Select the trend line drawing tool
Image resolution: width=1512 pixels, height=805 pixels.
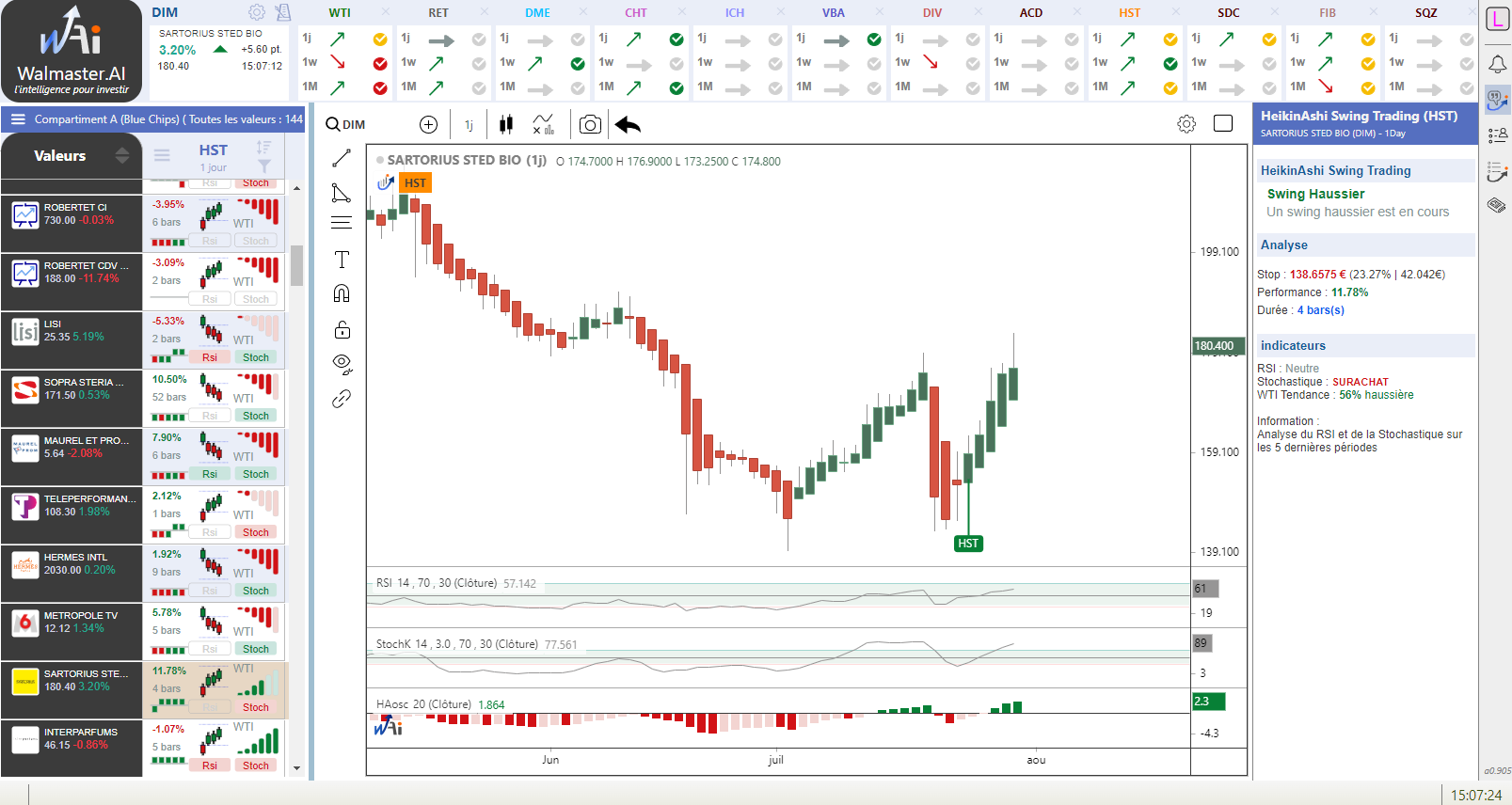tap(342, 158)
